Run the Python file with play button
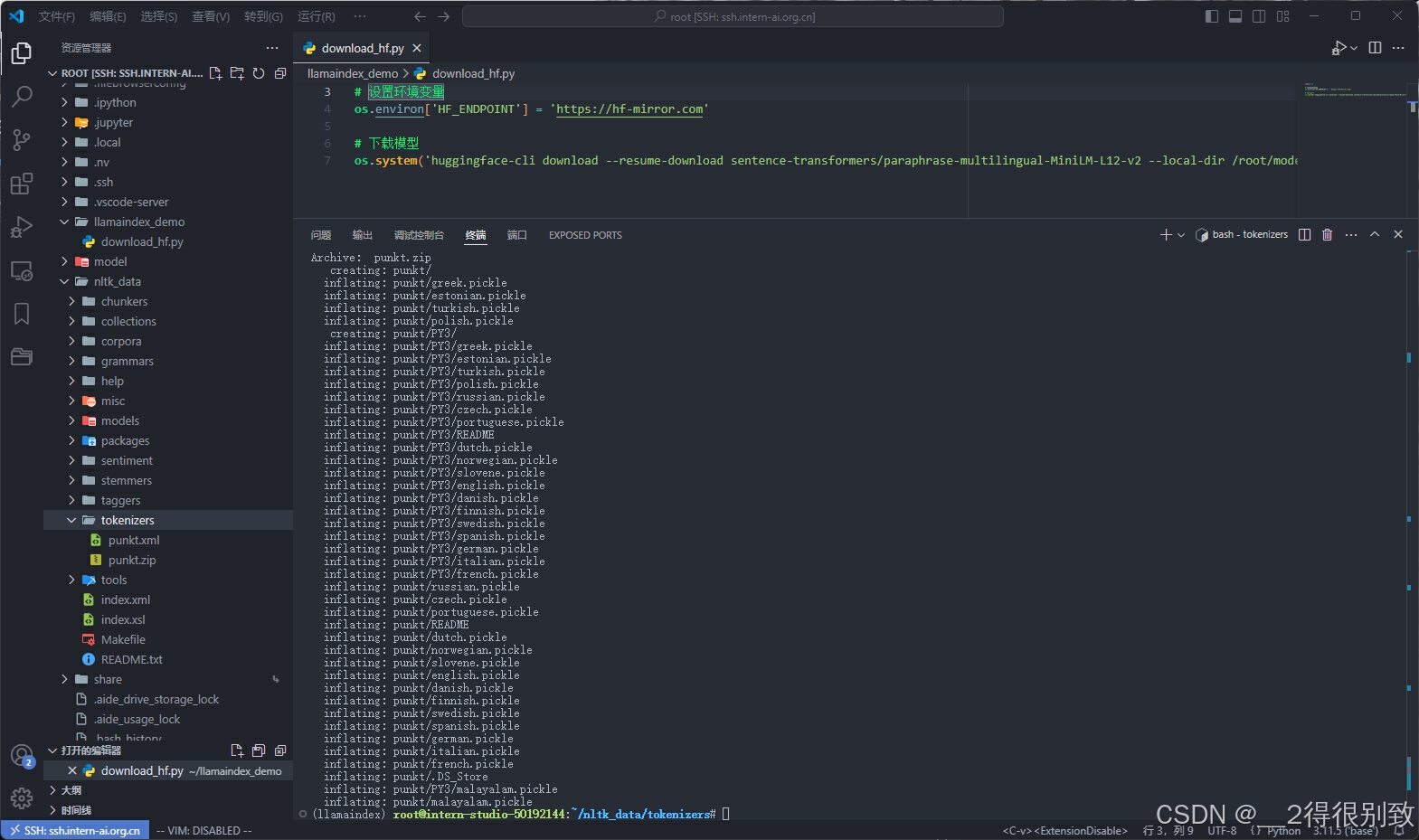 point(1339,48)
